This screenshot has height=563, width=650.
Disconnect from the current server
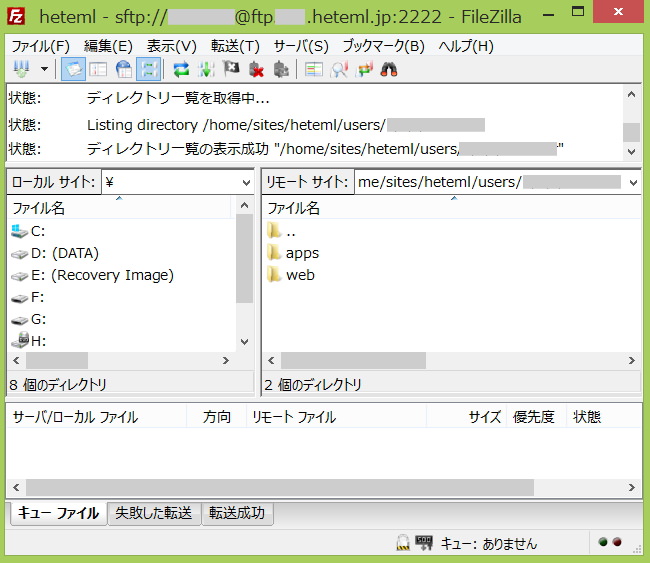coord(256,69)
